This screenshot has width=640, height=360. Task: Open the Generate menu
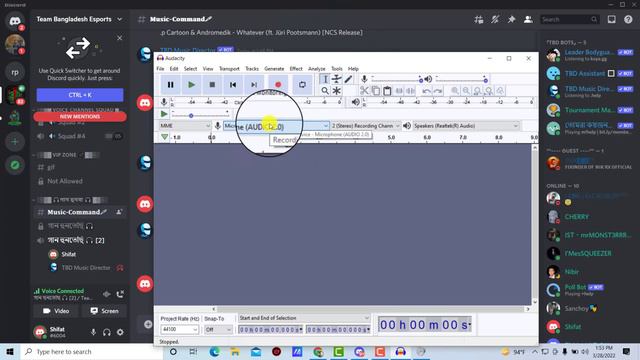274,69
